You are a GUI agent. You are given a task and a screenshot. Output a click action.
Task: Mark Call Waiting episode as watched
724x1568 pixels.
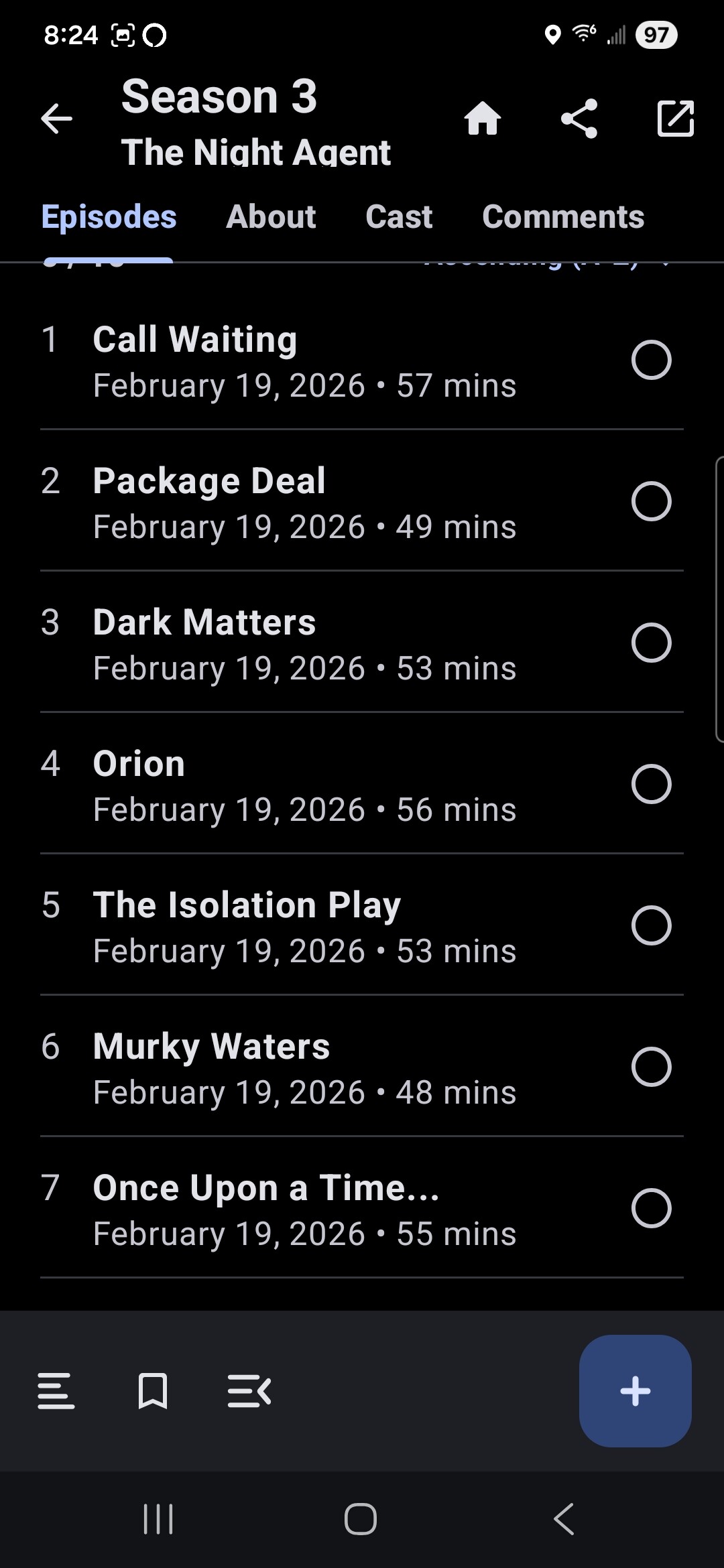point(651,360)
